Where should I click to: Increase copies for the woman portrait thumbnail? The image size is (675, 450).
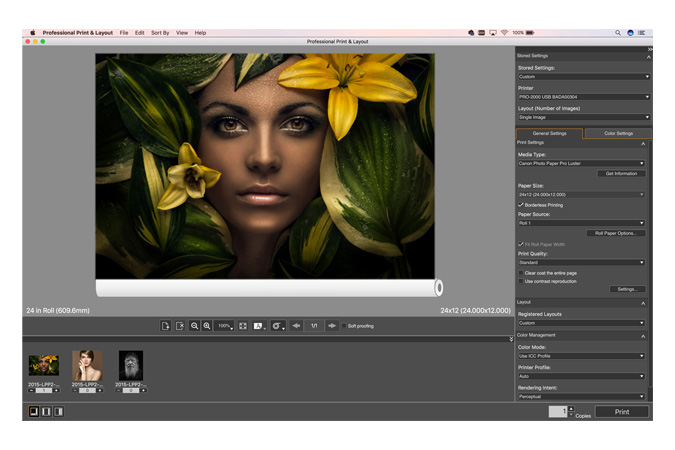(x=99, y=391)
